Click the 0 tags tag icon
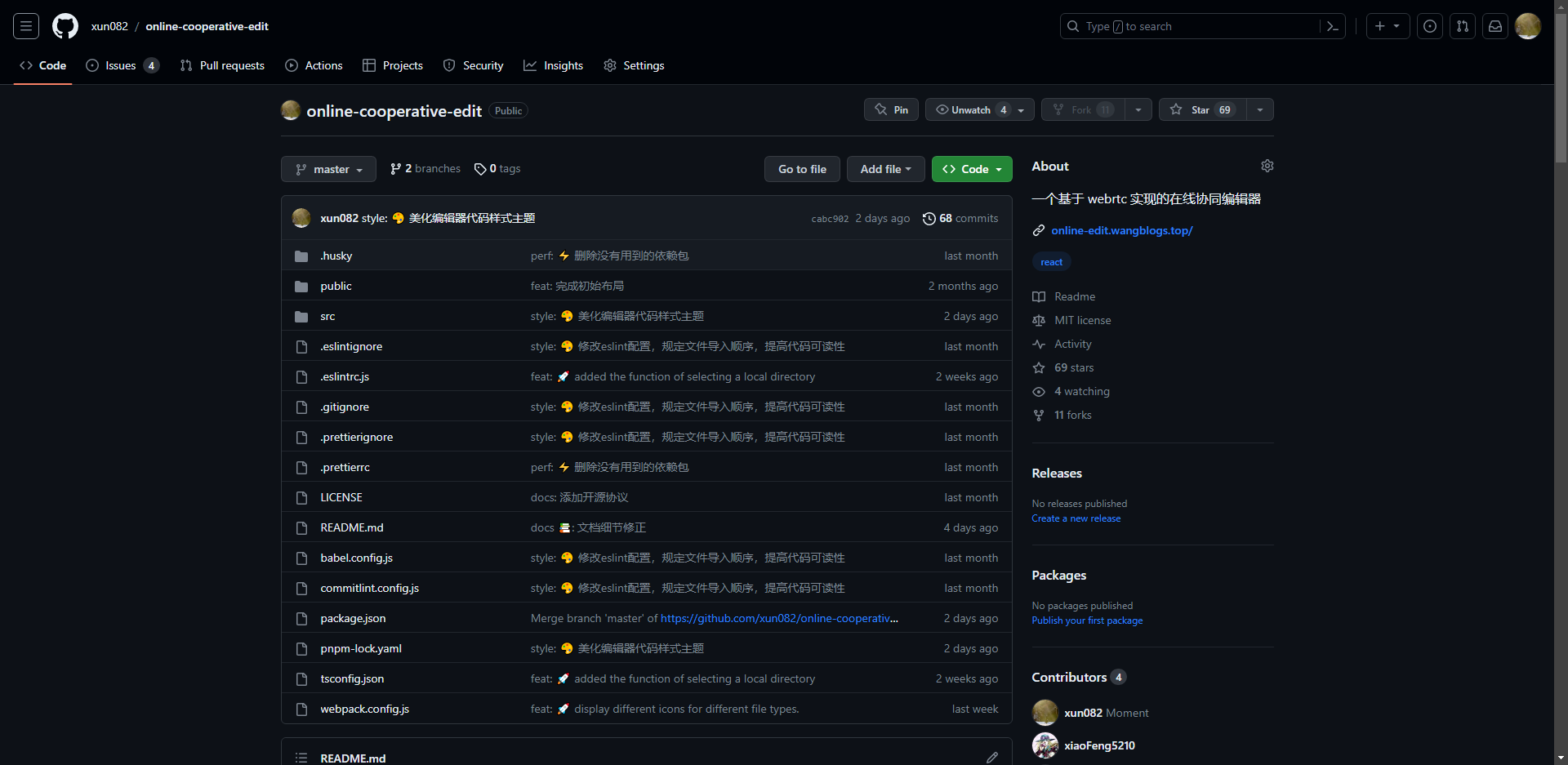This screenshot has height=765, width=1568. coord(480,169)
